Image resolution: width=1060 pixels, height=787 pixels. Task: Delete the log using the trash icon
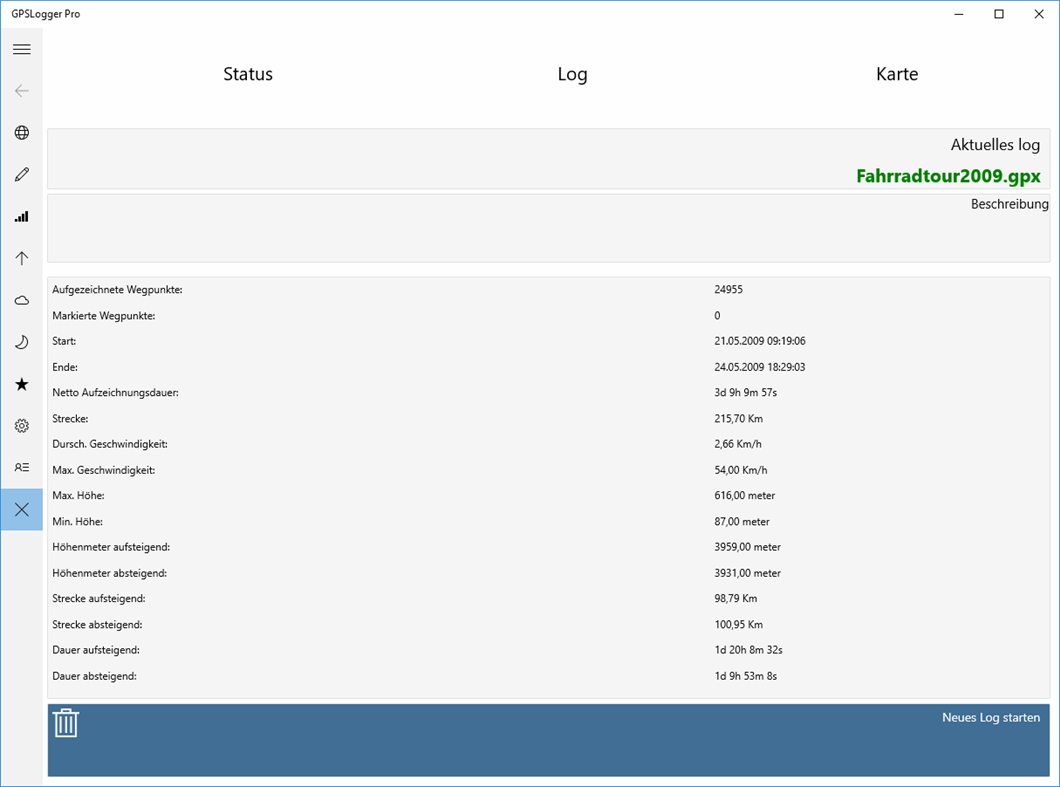click(x=66, y=722)
